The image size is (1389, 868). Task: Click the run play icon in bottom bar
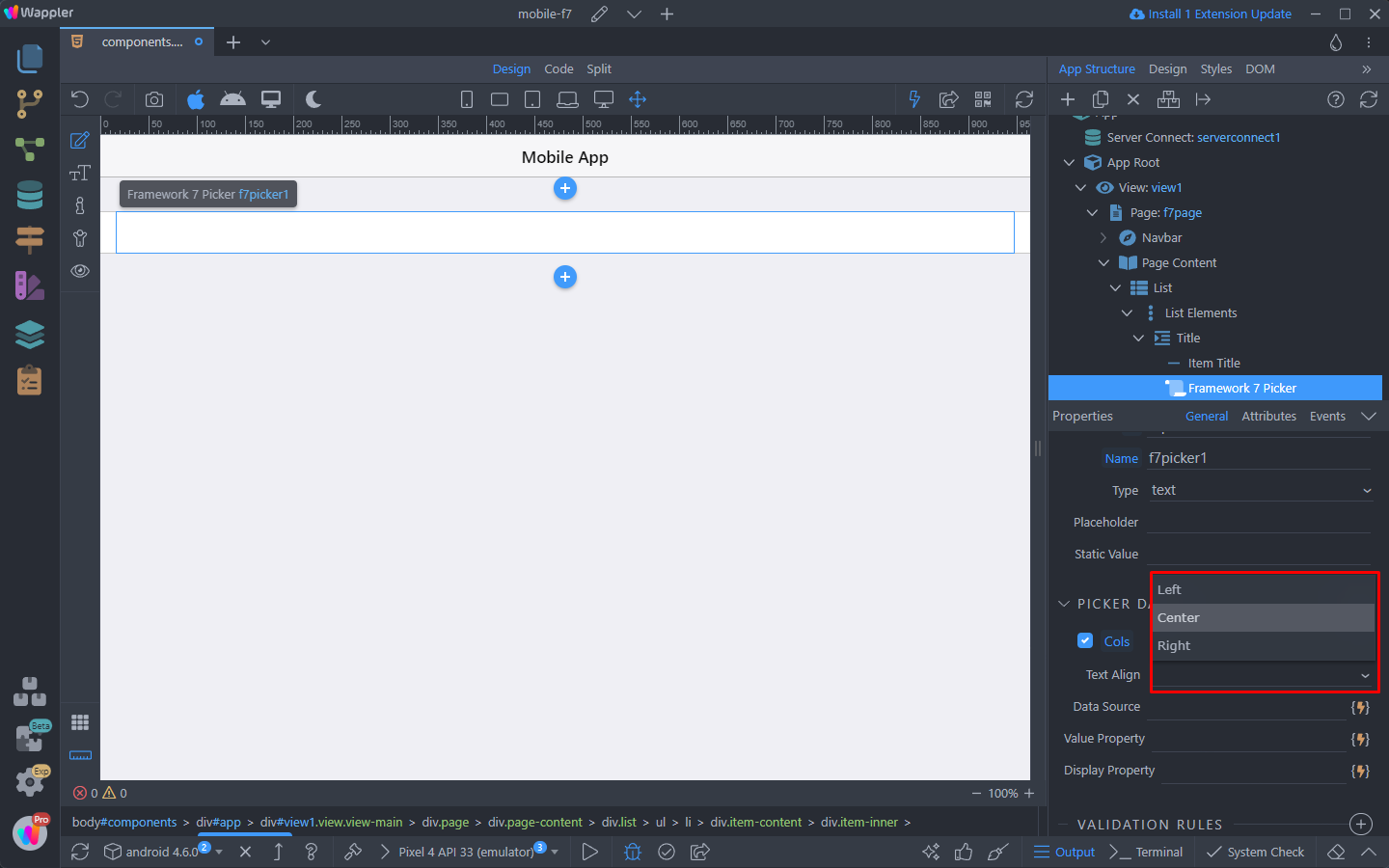click(589, 852)
